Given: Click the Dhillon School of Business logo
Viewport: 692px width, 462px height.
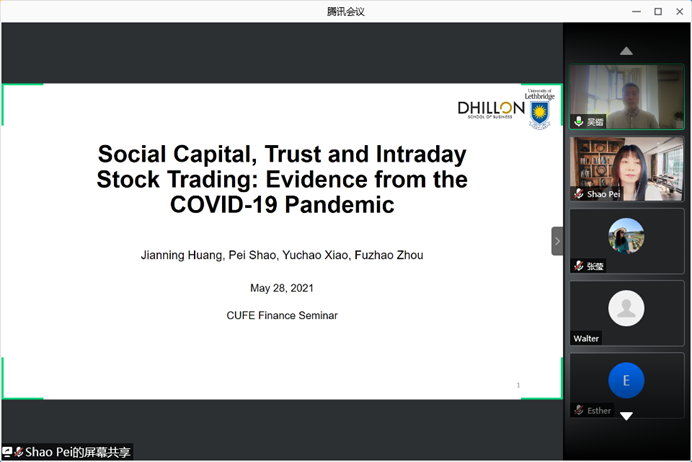Looking at the screenshot, I should (491, 110).
